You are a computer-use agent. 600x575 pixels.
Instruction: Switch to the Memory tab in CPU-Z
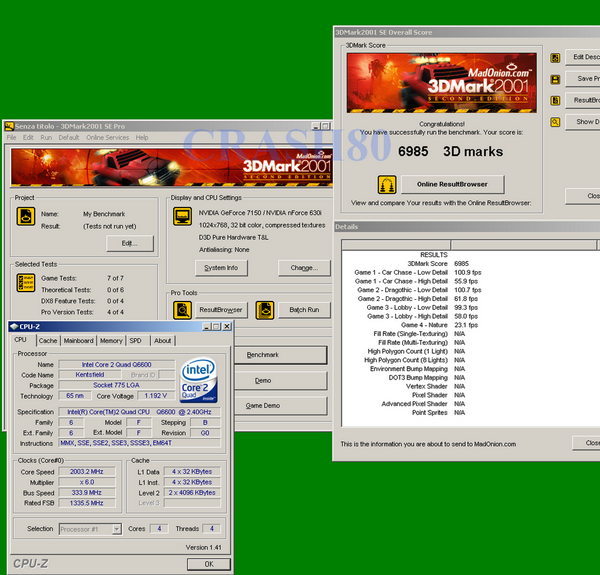(111, 340)
